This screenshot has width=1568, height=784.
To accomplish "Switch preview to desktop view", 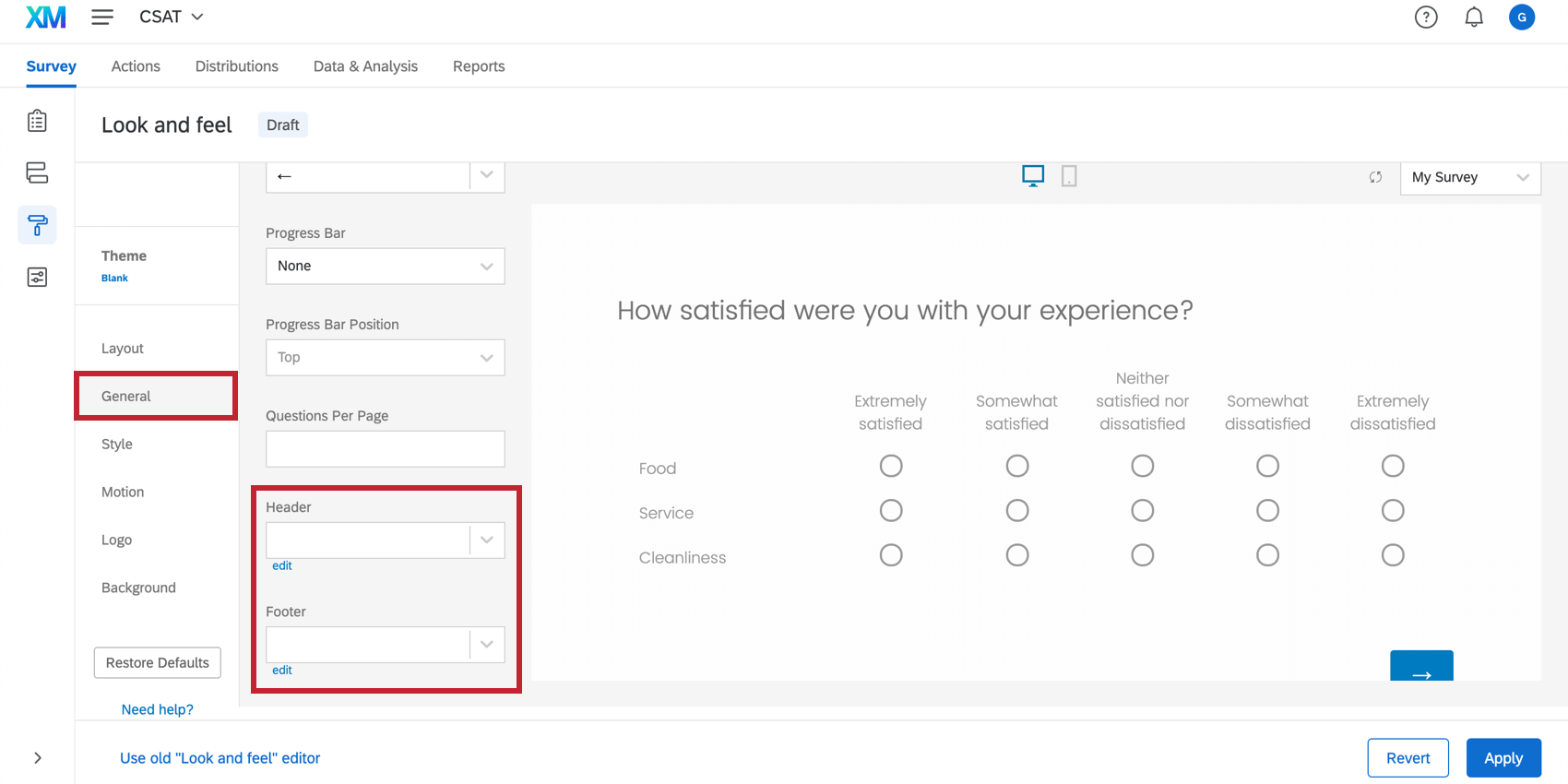I will pos(1033,176).
